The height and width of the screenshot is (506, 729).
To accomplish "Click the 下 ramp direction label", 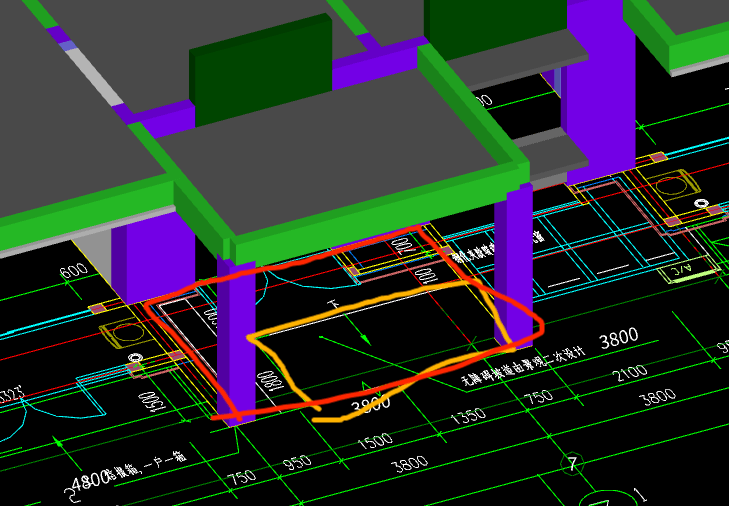I will pos(333,305).
